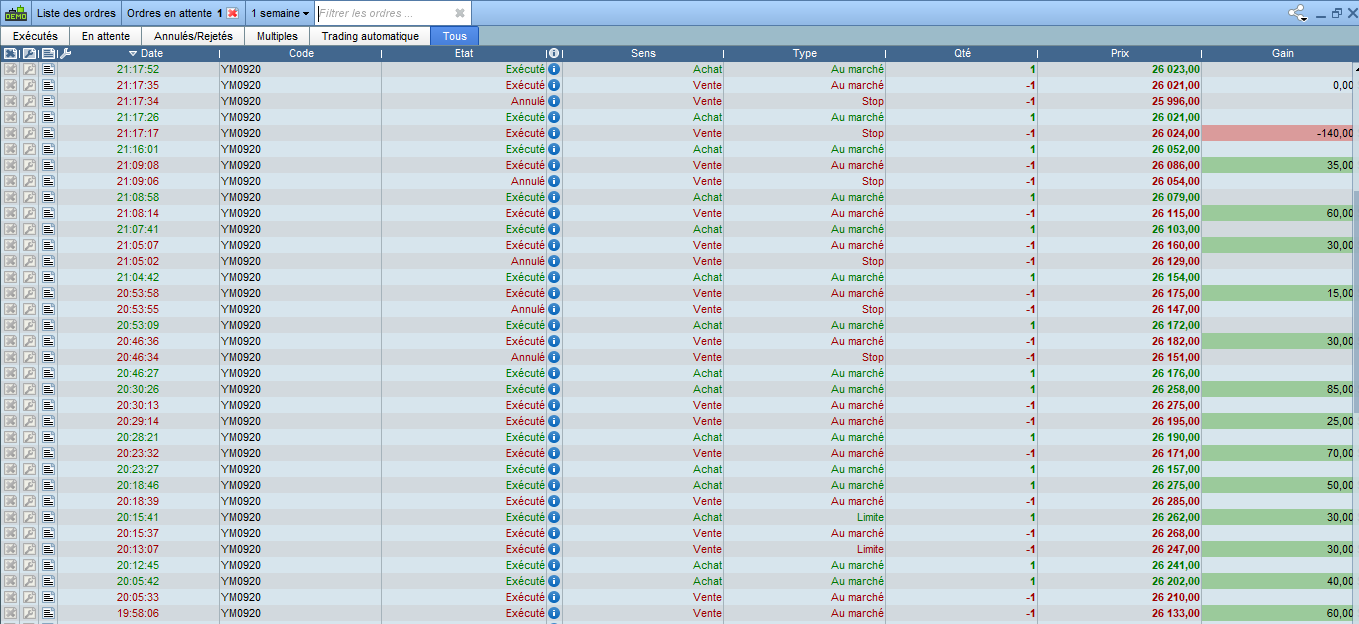This screenshot has width=1359, height=624.
Task: Select Stop type at 20:46:34
Action: click(x=805, y=357)
